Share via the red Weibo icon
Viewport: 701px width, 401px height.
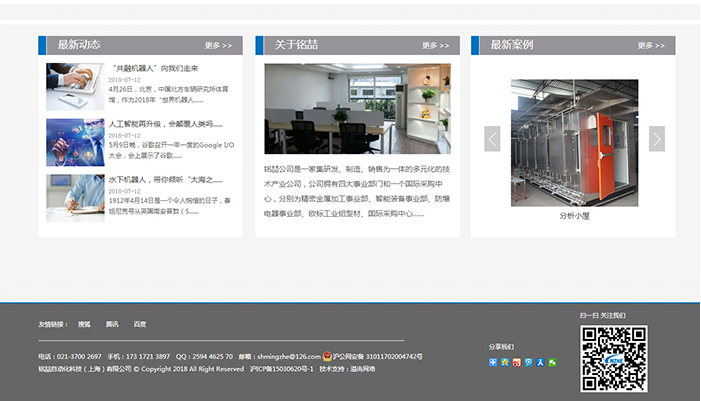coord(516,362)
